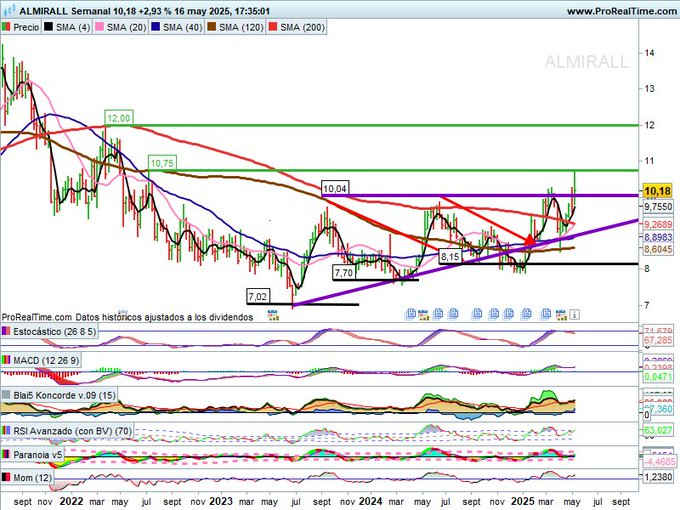Click the 9,2689 SMA value tag
Screen dimensions: 680x510
(x=657, y=225)
